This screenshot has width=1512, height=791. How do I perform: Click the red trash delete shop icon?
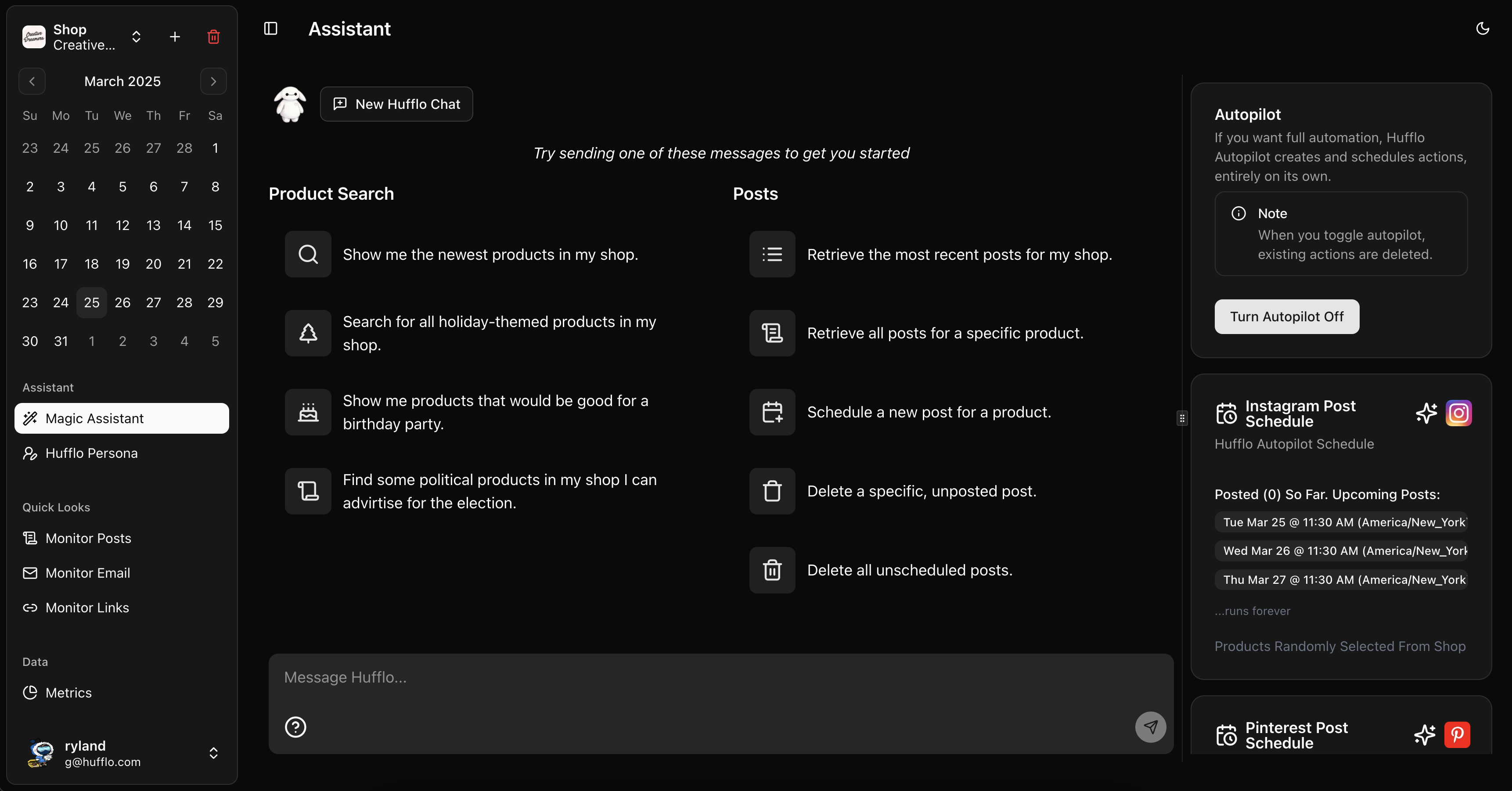click(x=213, y=37)
